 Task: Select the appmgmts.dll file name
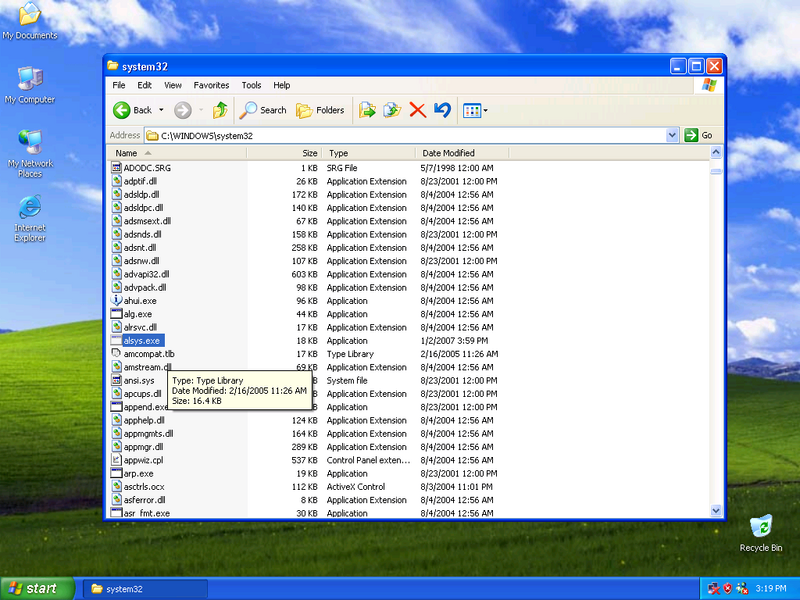pos(148,434)
